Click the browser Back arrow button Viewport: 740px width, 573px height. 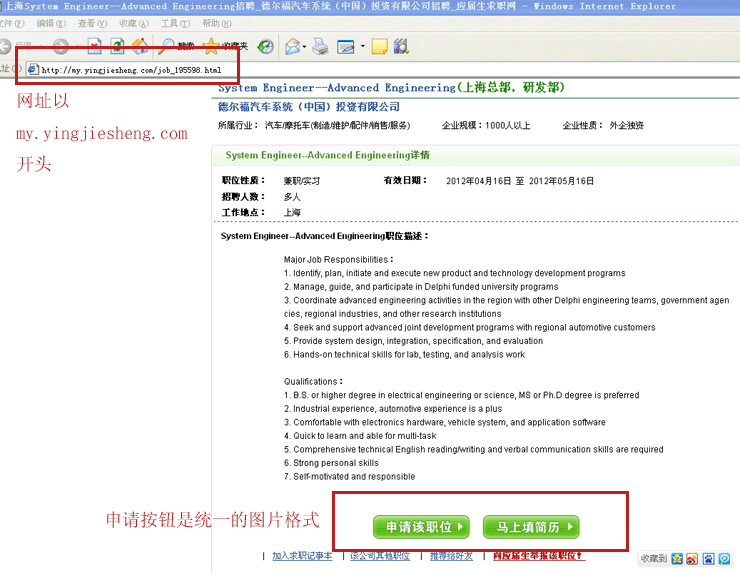tap(5, 46)
